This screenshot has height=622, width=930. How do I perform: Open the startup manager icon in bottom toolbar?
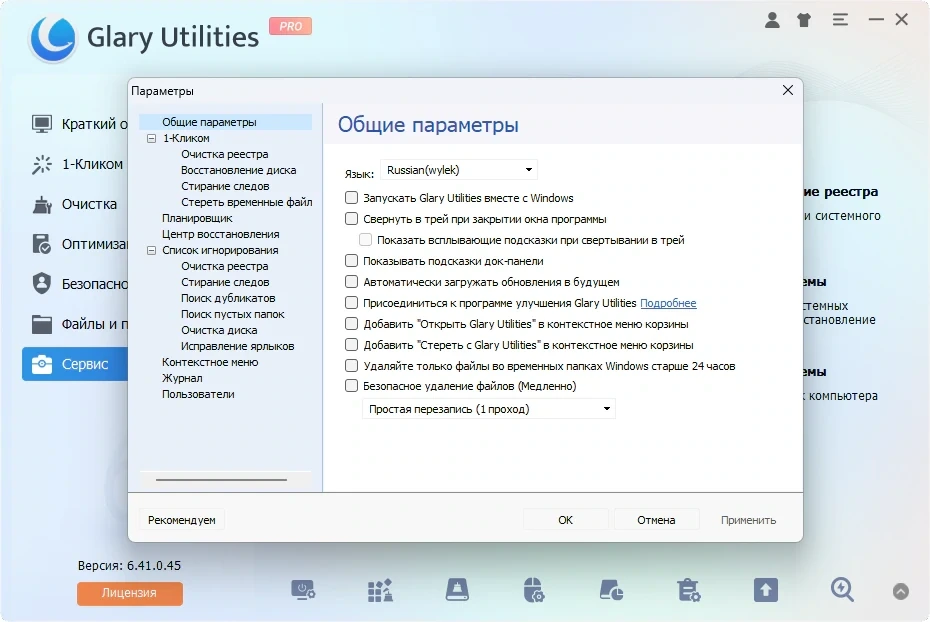click(x=302, y=591)
